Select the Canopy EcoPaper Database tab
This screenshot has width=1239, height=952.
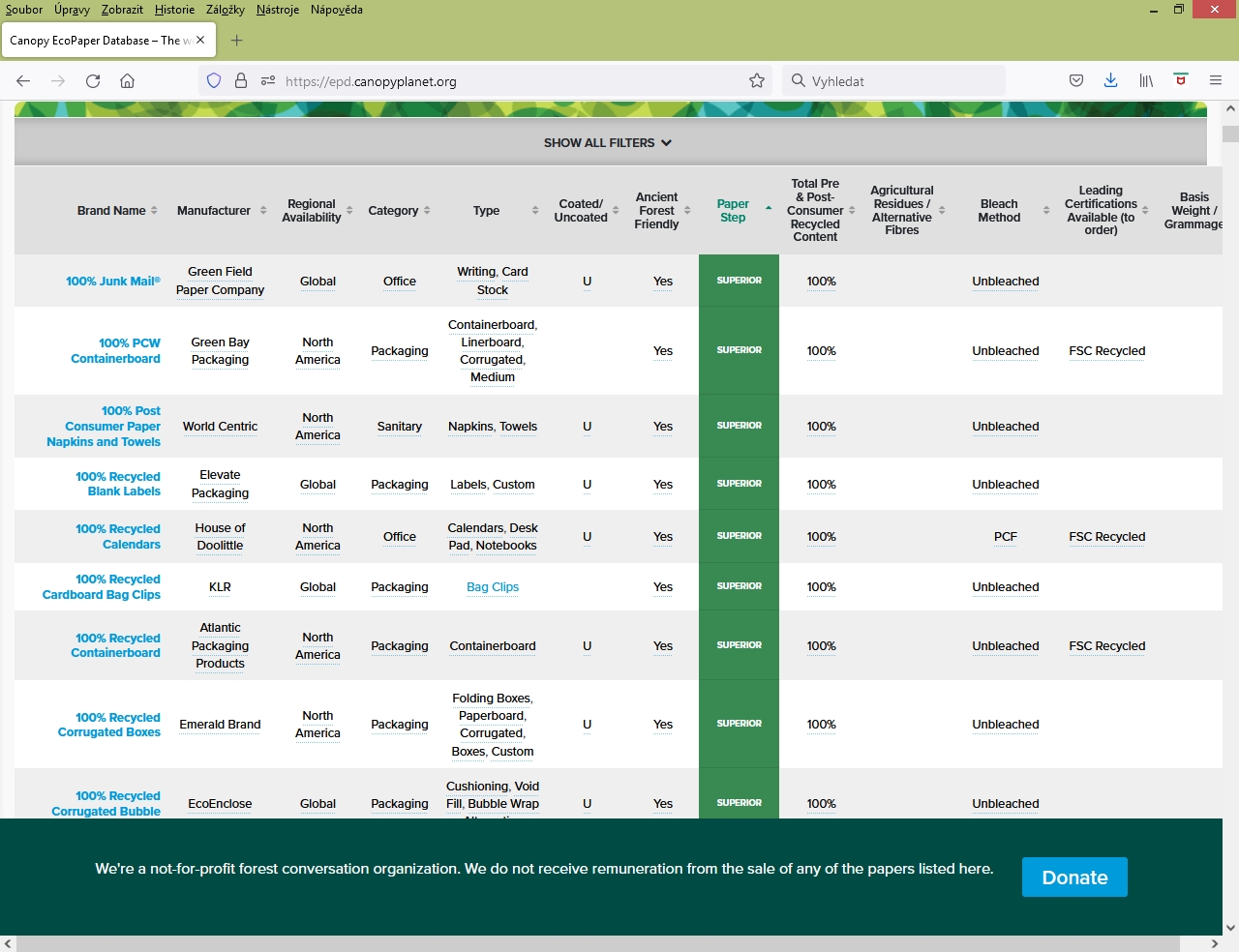point(108,41)
